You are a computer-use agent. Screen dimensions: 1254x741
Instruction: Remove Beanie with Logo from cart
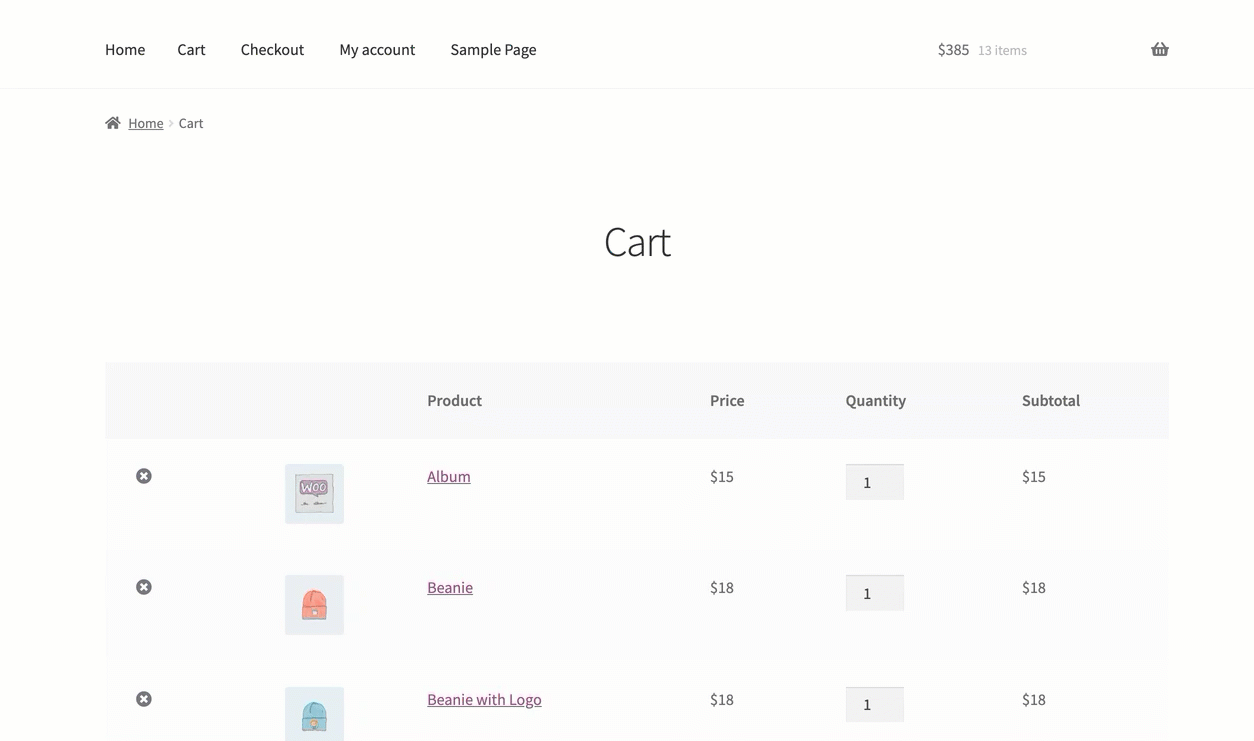144,699
